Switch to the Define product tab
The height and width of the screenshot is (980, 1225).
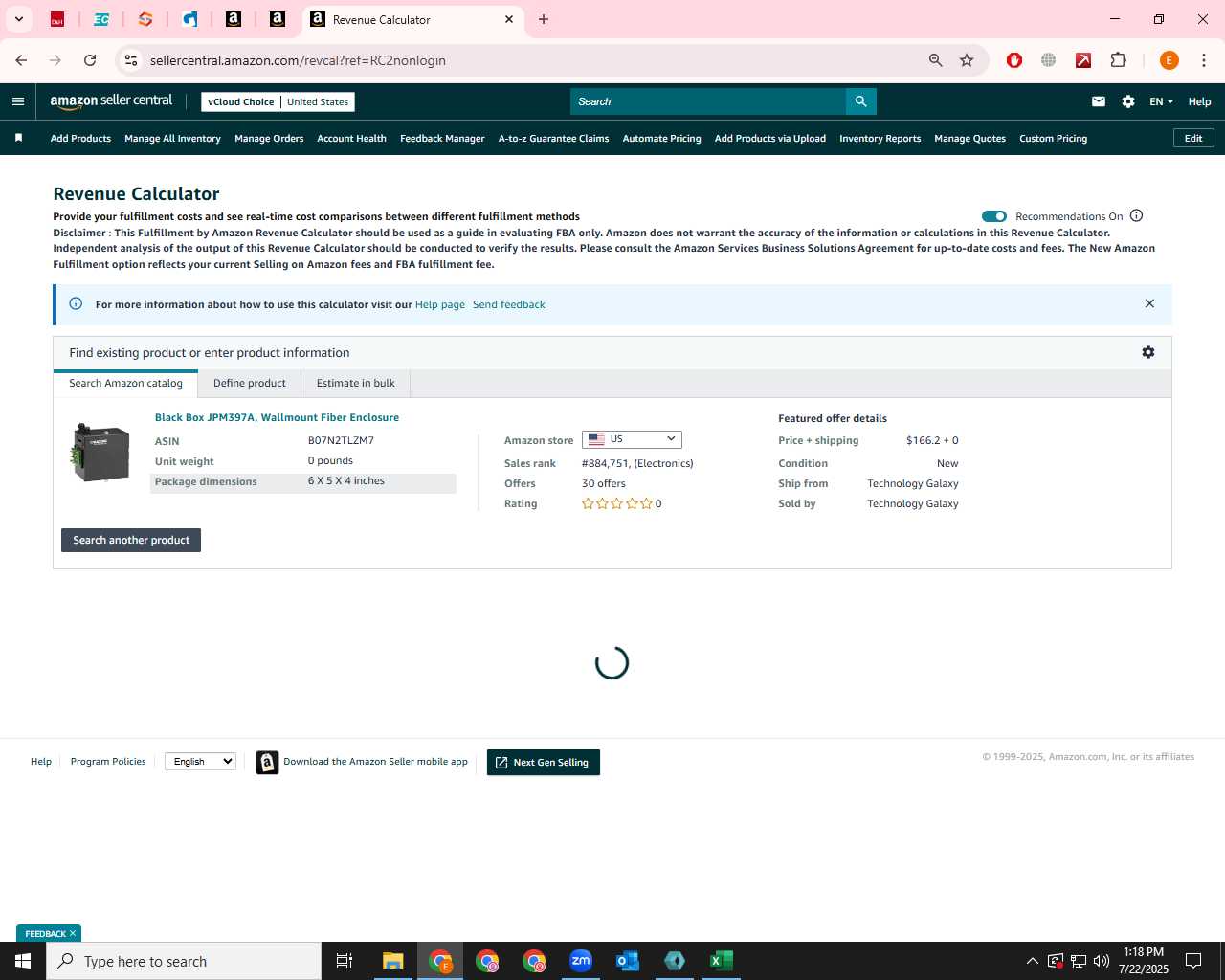tap(250, 383)
